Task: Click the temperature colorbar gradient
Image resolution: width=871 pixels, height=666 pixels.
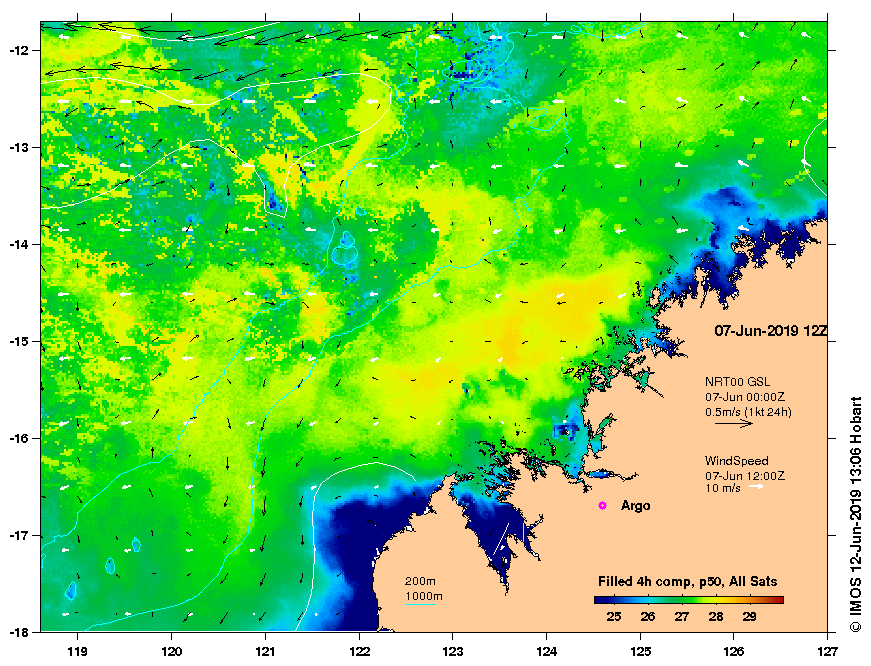Action: point(689,600)
